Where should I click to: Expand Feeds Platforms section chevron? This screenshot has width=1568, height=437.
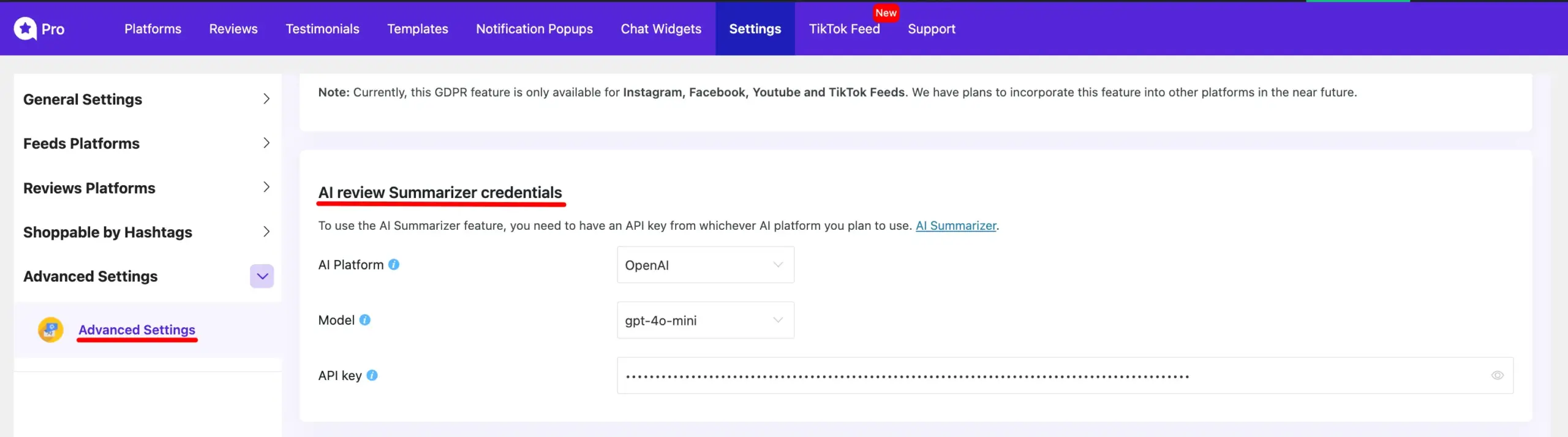(266, 143)
